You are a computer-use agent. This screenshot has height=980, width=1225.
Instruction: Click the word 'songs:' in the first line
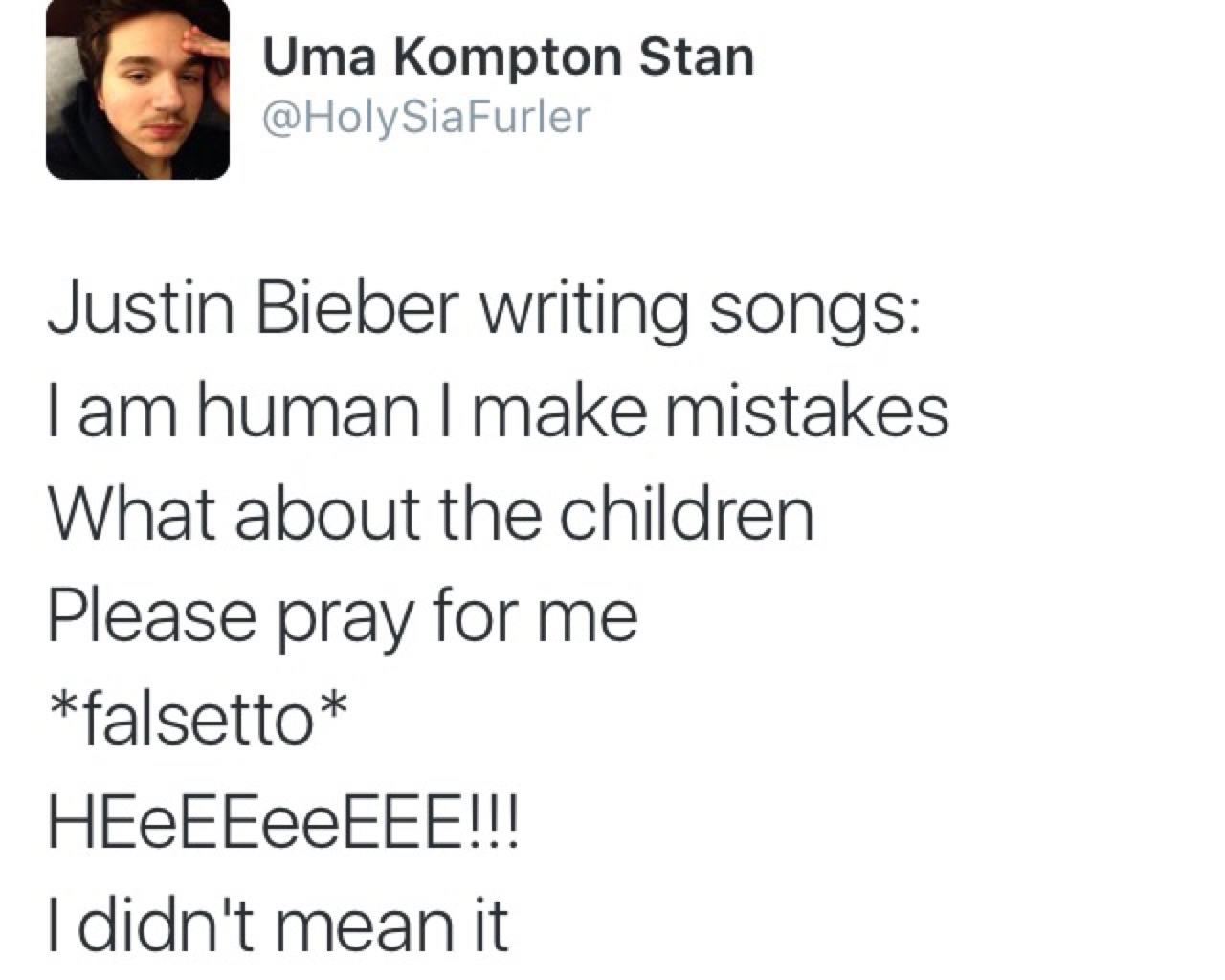click(813, 313)
